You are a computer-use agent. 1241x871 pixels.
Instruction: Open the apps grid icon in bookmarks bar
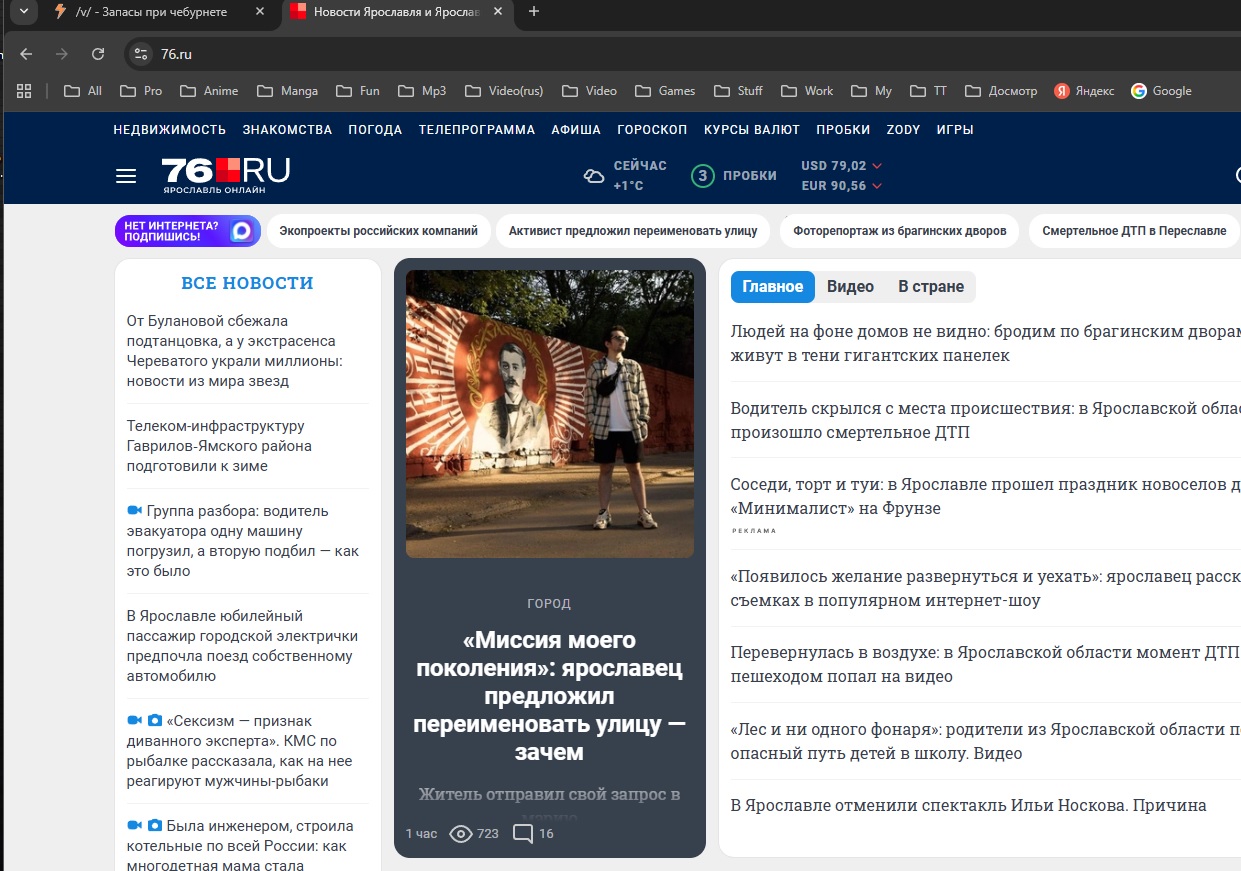[x=24, y=91]
